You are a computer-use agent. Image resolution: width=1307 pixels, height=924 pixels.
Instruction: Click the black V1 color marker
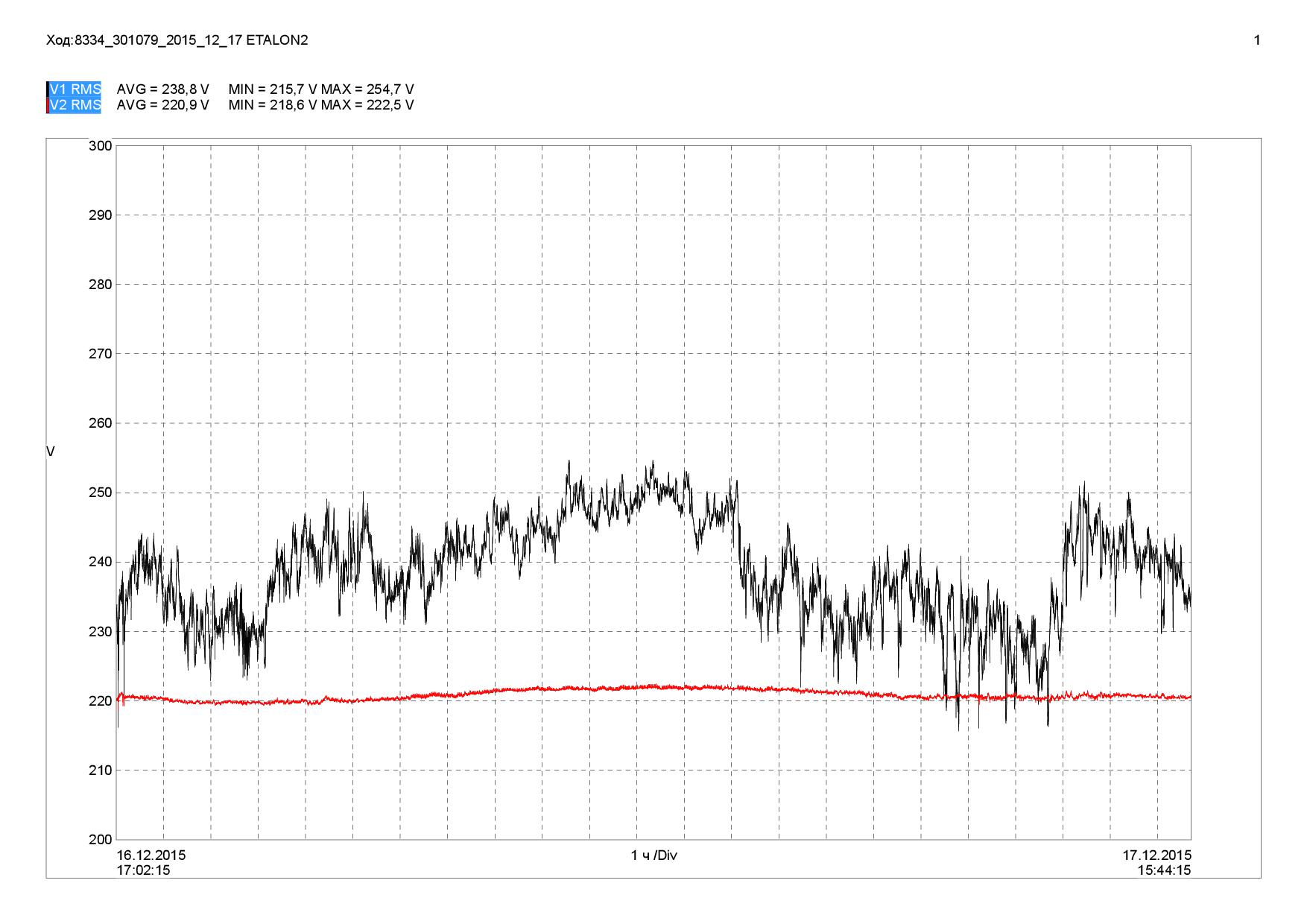point(48,89)
